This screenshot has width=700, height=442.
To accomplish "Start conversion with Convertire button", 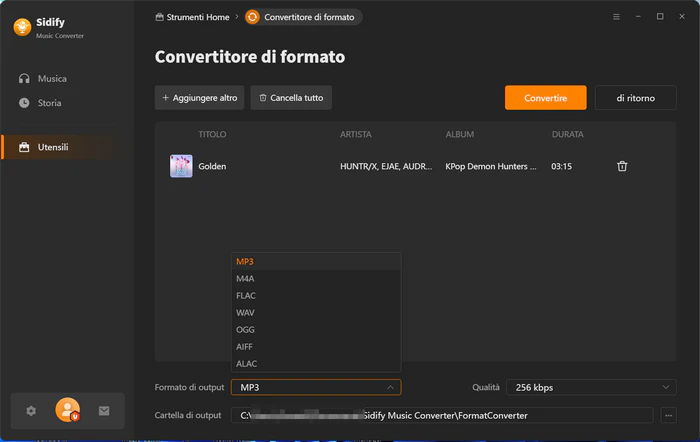I will (546, 98).
